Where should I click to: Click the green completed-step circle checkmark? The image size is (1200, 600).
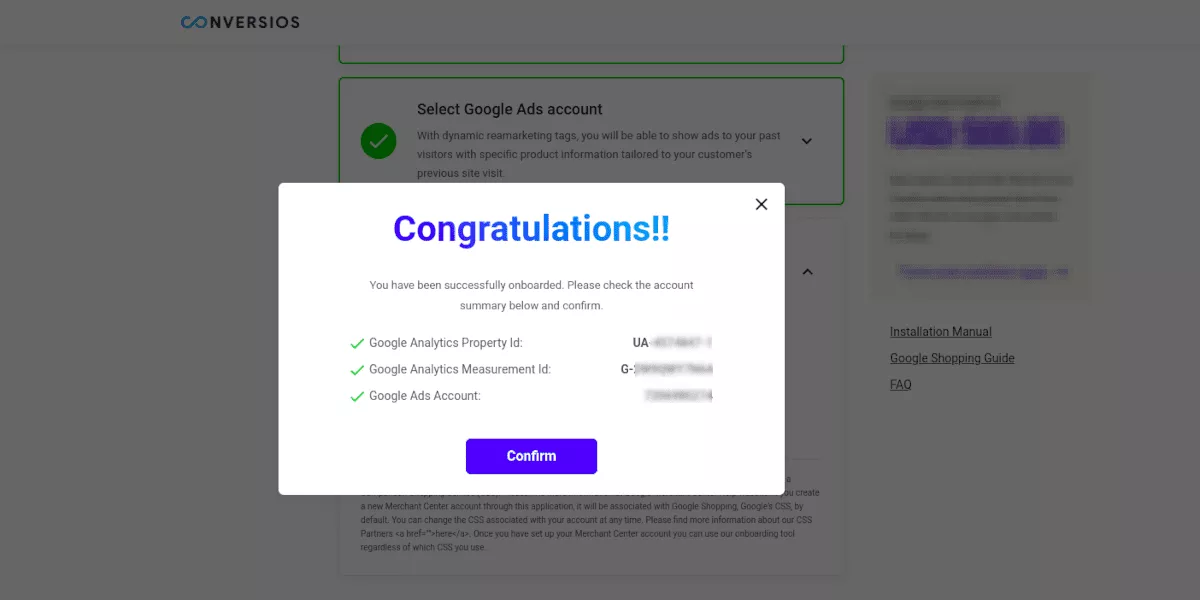378,141
